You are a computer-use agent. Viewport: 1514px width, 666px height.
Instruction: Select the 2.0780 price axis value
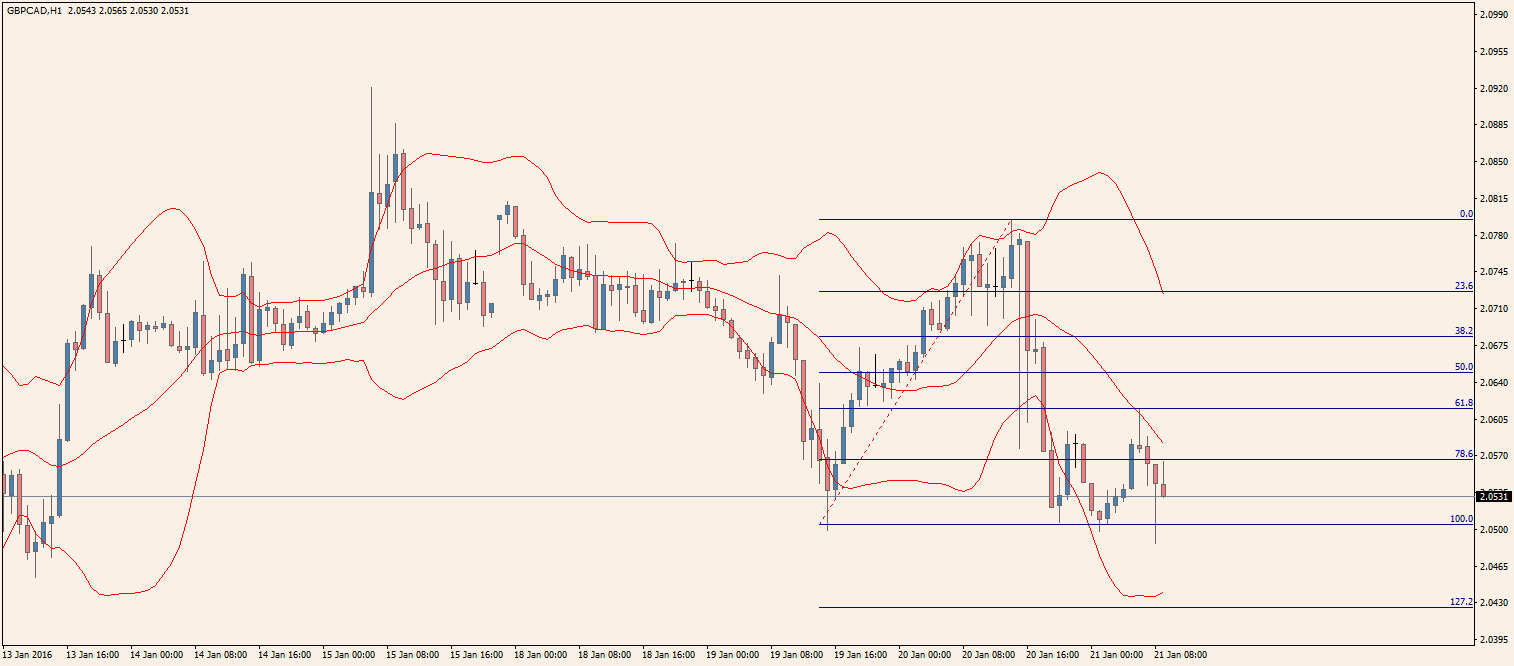[1494, 236]
